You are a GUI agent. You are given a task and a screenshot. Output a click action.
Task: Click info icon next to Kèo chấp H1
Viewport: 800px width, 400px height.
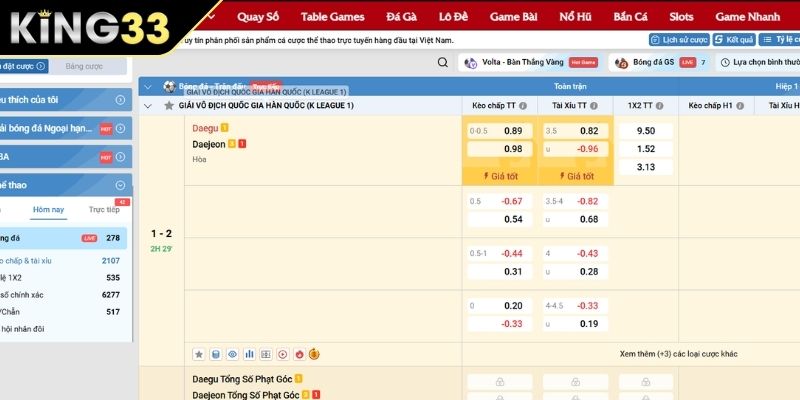coord(740,106)
